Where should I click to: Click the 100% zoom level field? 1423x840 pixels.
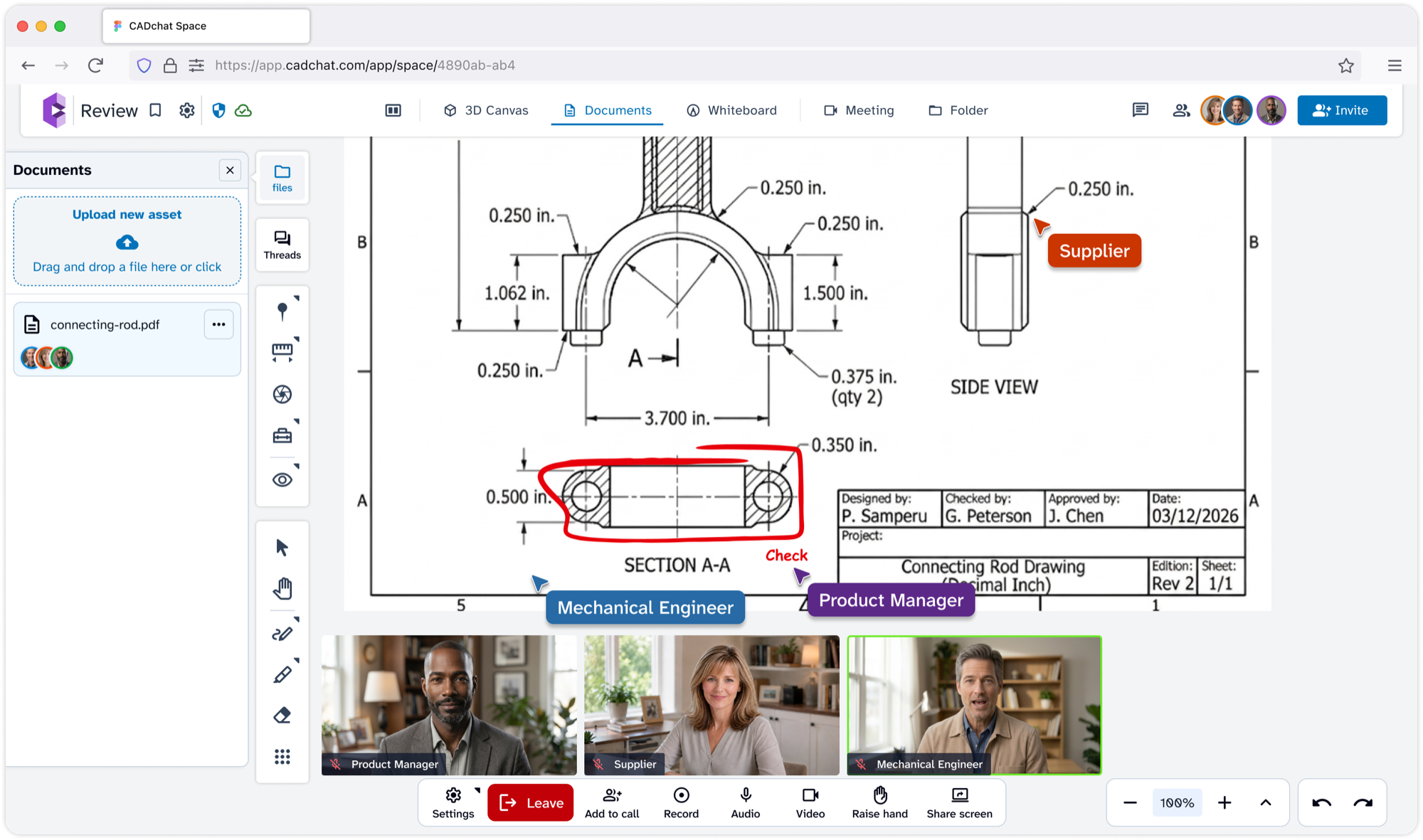[1177, 802]
